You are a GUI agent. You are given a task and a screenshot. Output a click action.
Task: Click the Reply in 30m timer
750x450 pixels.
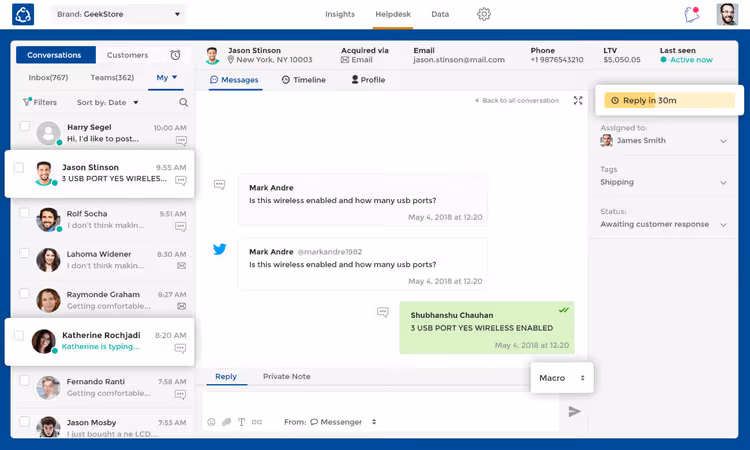click(669, 100)
